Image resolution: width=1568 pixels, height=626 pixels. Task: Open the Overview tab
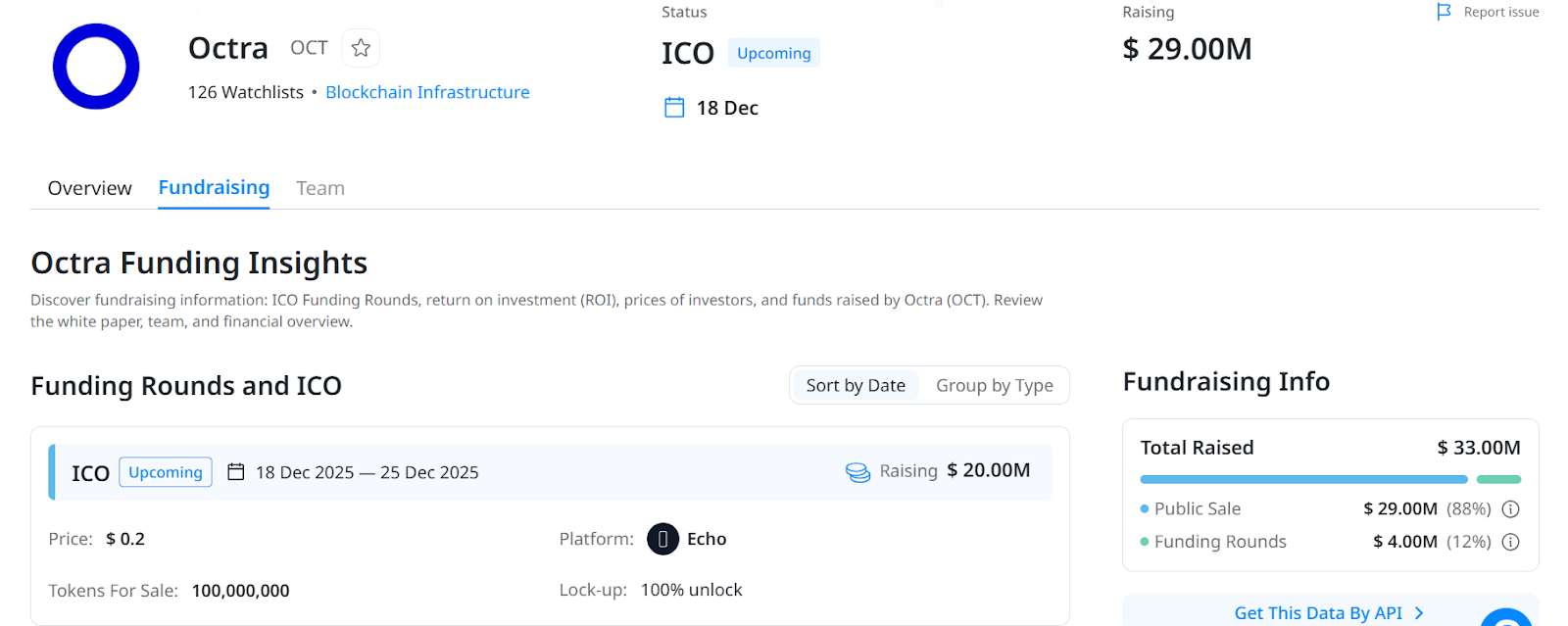tap(89, 188)
